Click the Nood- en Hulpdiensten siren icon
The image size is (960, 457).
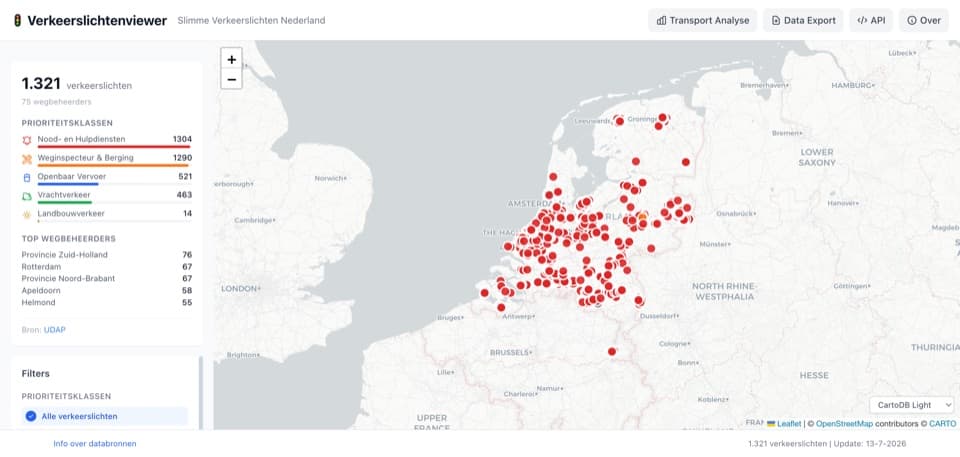click(26, 140)
